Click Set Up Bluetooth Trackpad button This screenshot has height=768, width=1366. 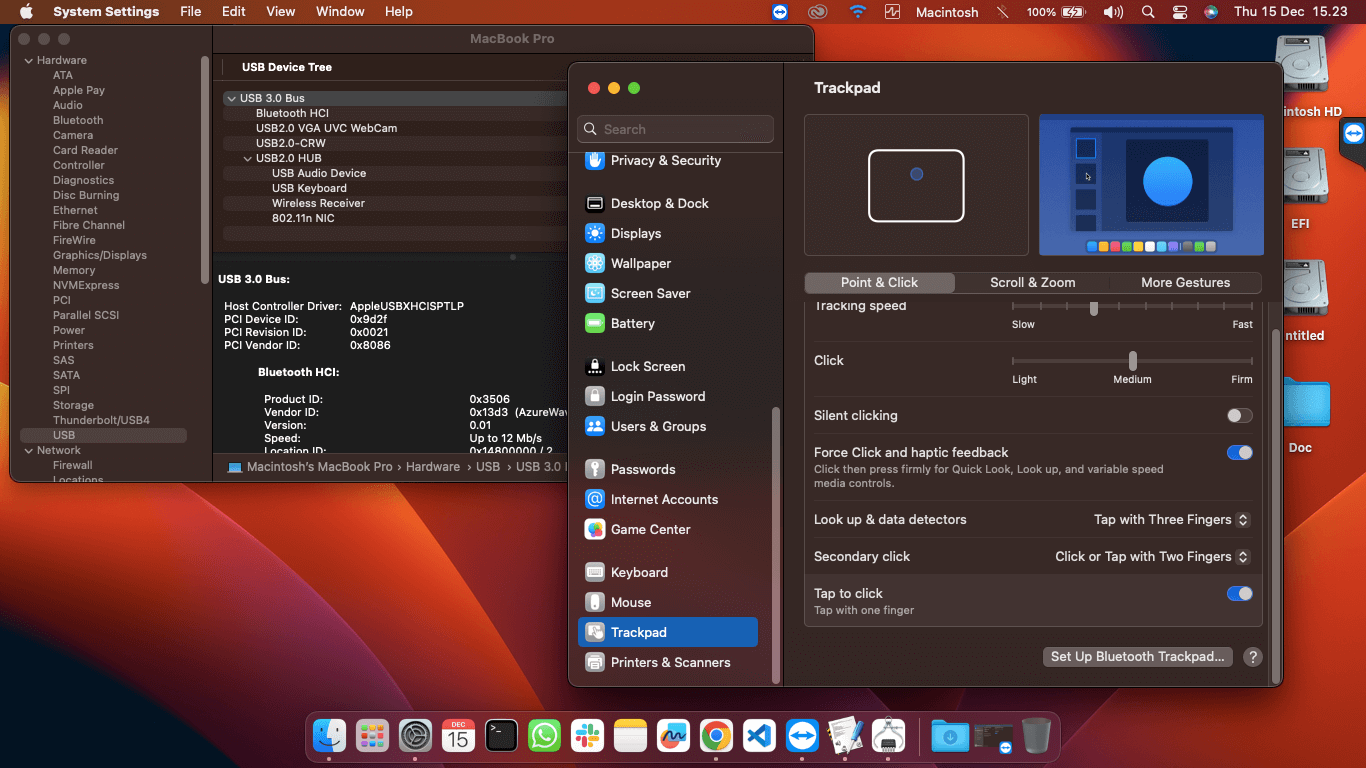(x=1137, y=657)
